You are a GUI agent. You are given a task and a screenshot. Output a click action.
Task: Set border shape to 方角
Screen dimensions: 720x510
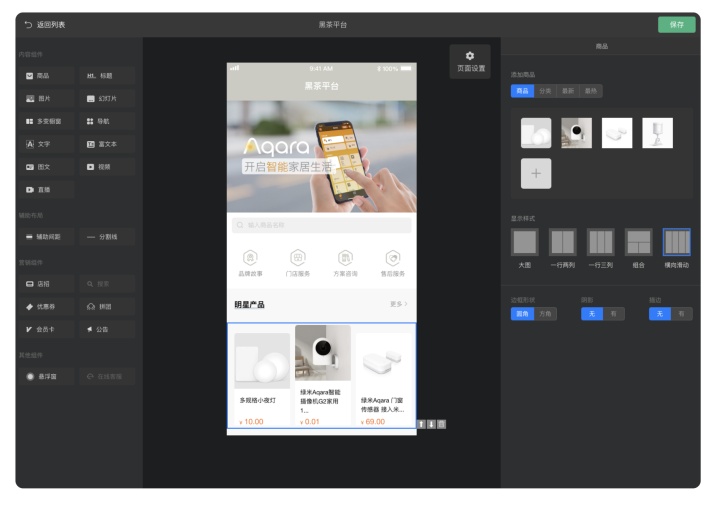pos(545,314)
